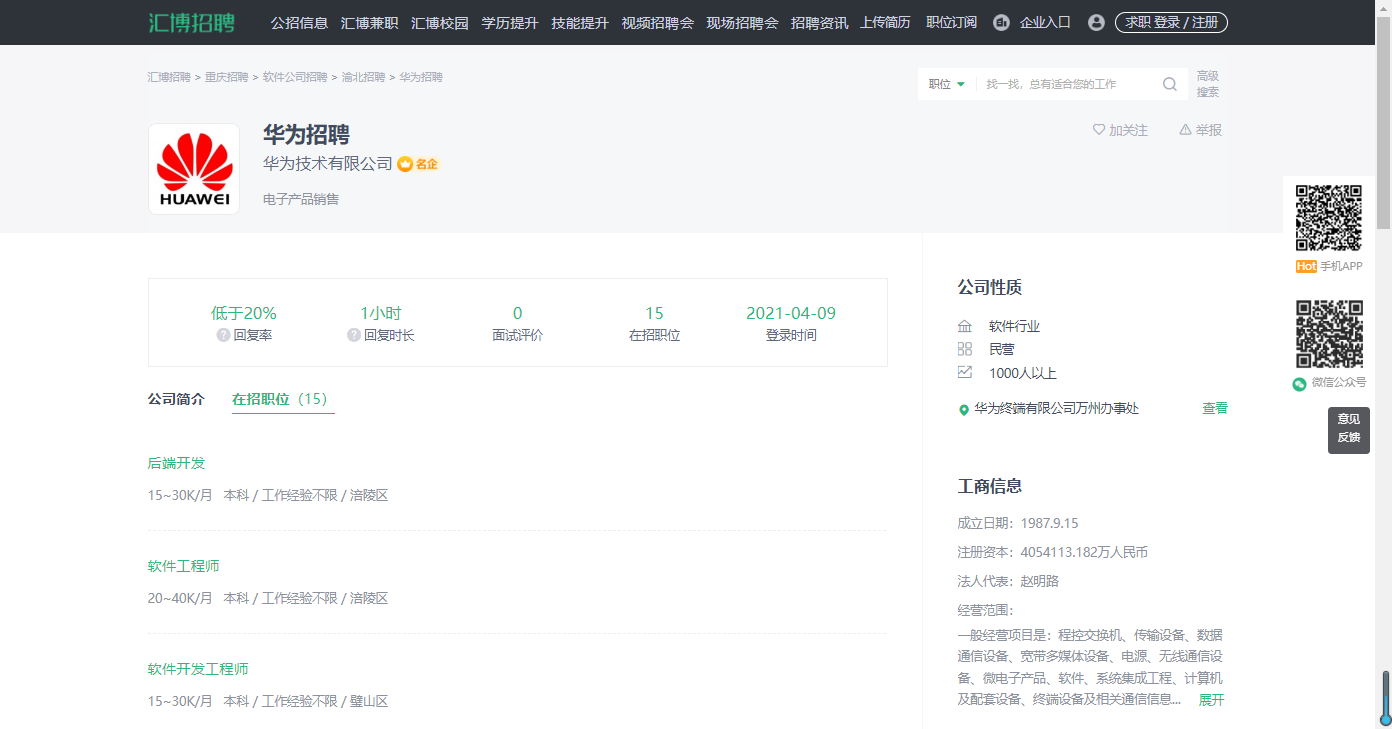Click the 汇博招聘 site logo
Viewport: 1392px width, 729px height.
tap(192, 22)
